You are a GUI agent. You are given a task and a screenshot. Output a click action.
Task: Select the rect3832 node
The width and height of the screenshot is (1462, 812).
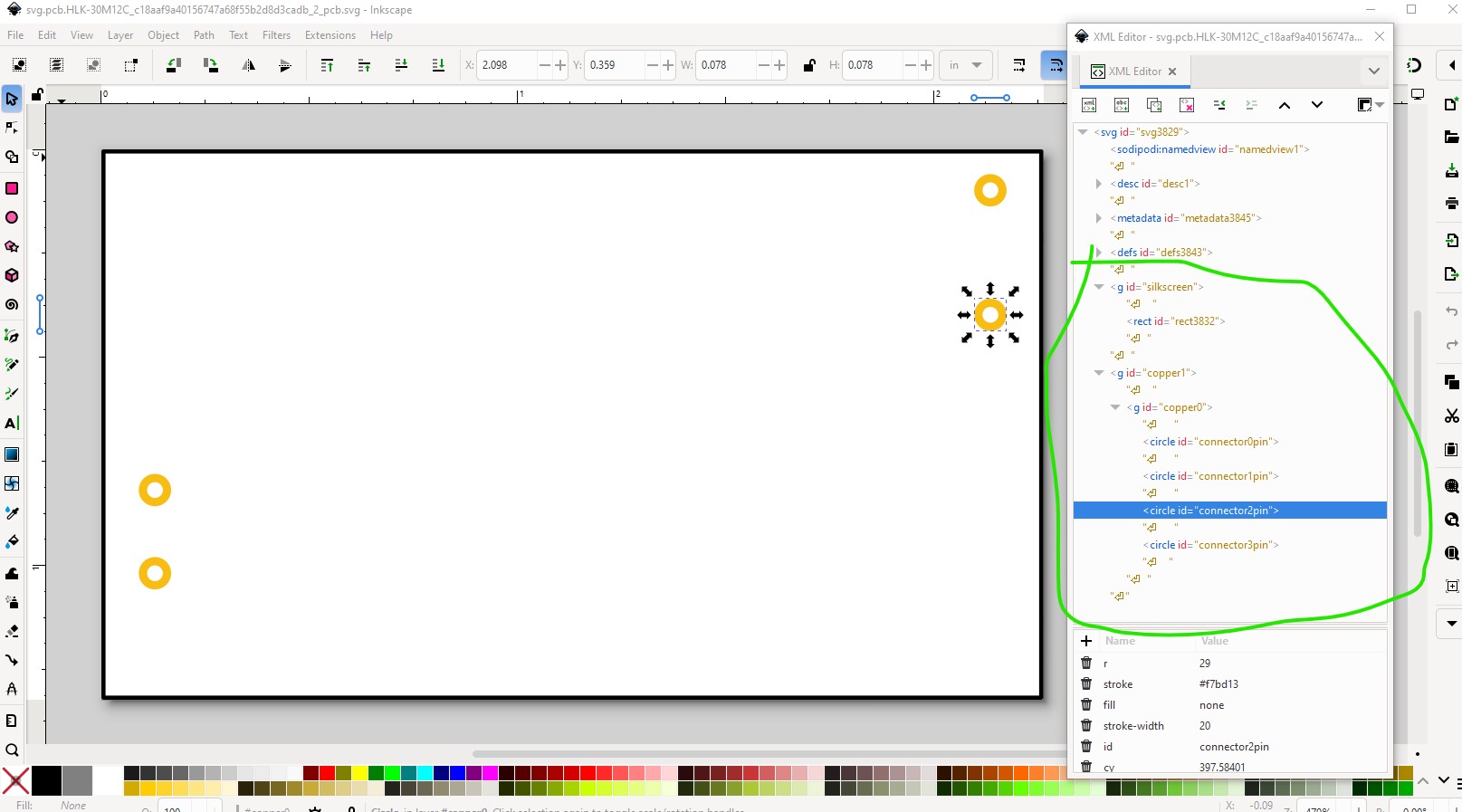(1176, 321)
